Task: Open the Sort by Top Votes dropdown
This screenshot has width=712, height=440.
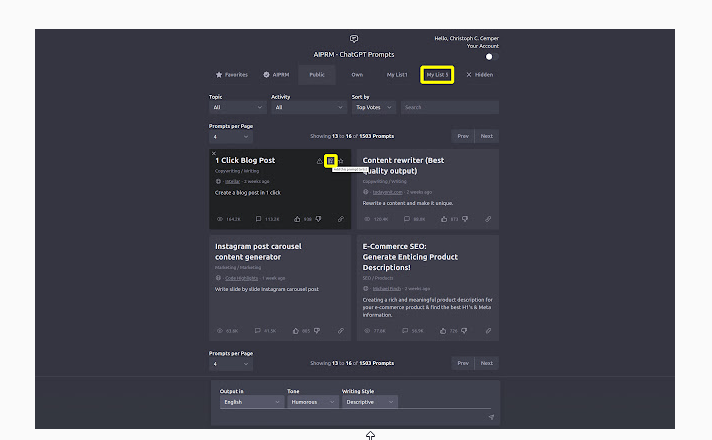Action: (373, 107)
